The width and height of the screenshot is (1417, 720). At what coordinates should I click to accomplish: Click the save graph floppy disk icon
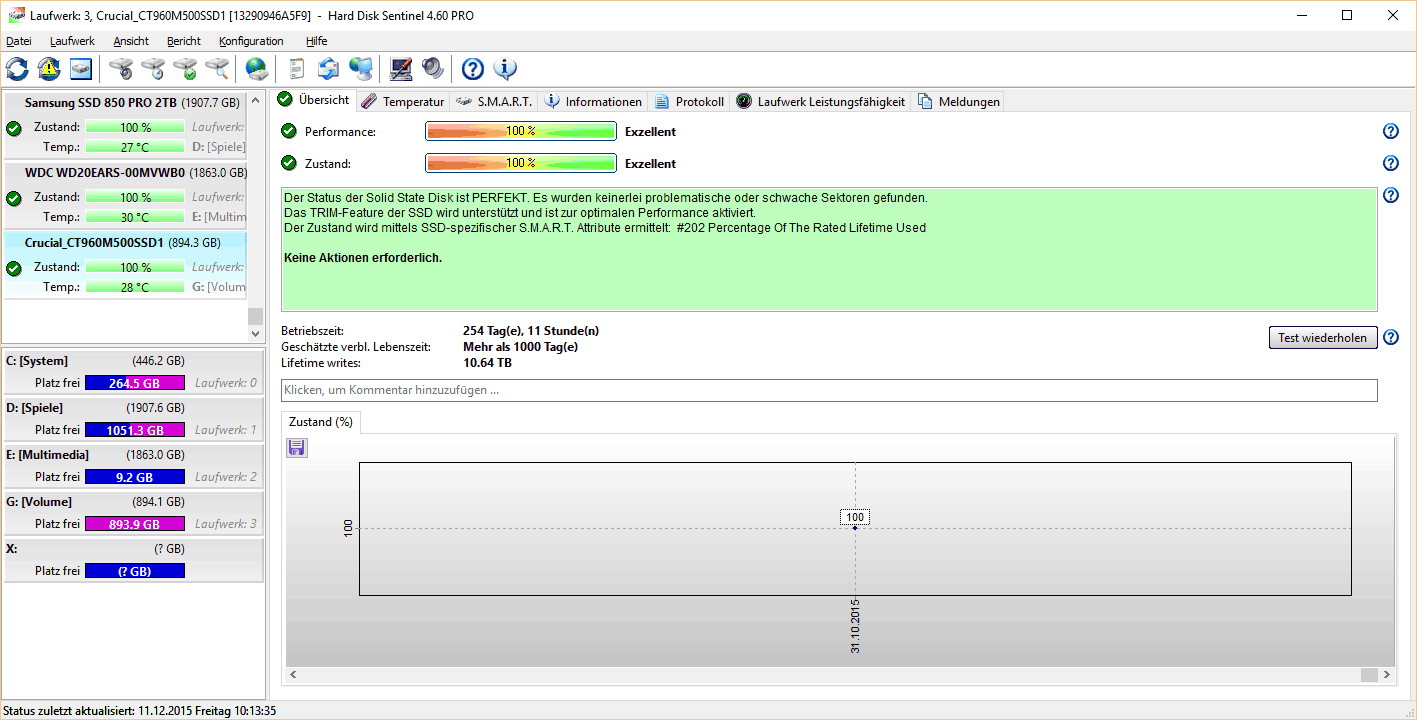tap(297, 448)
